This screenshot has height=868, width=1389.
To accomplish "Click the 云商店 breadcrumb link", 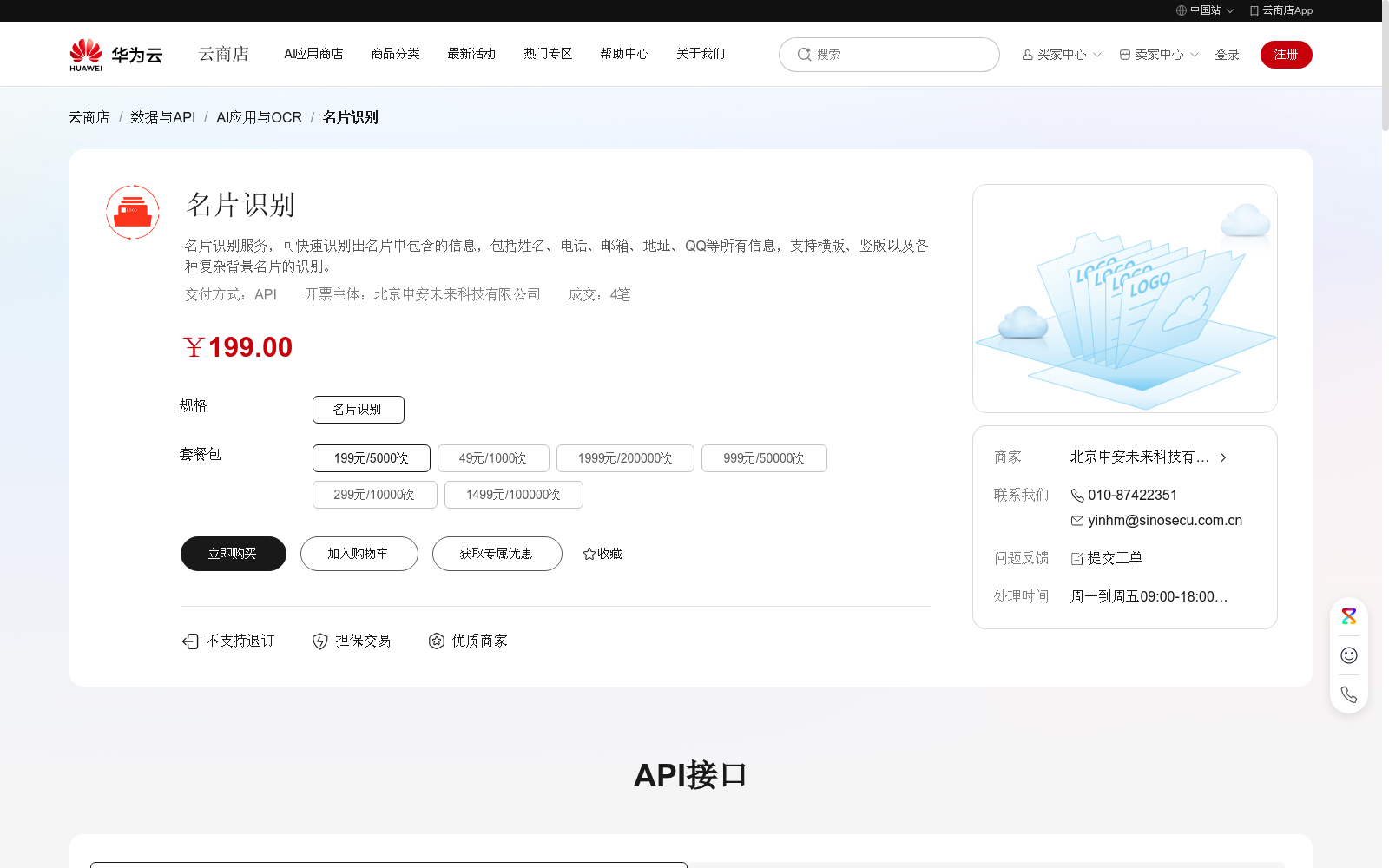I will [x=89, y=117].
